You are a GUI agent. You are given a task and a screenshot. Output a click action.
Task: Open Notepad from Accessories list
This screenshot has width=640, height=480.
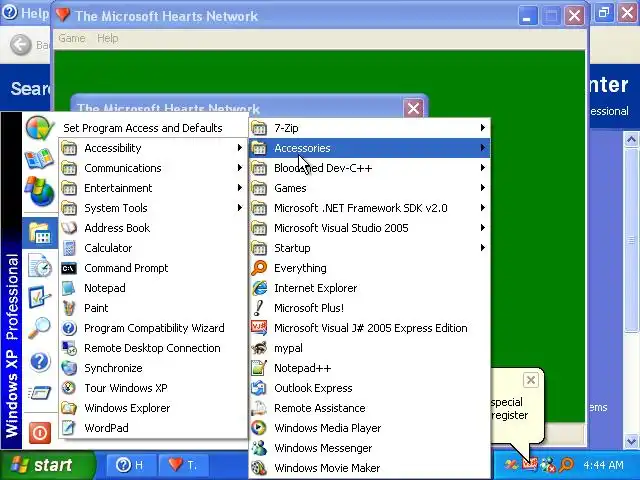coord(153,288)
